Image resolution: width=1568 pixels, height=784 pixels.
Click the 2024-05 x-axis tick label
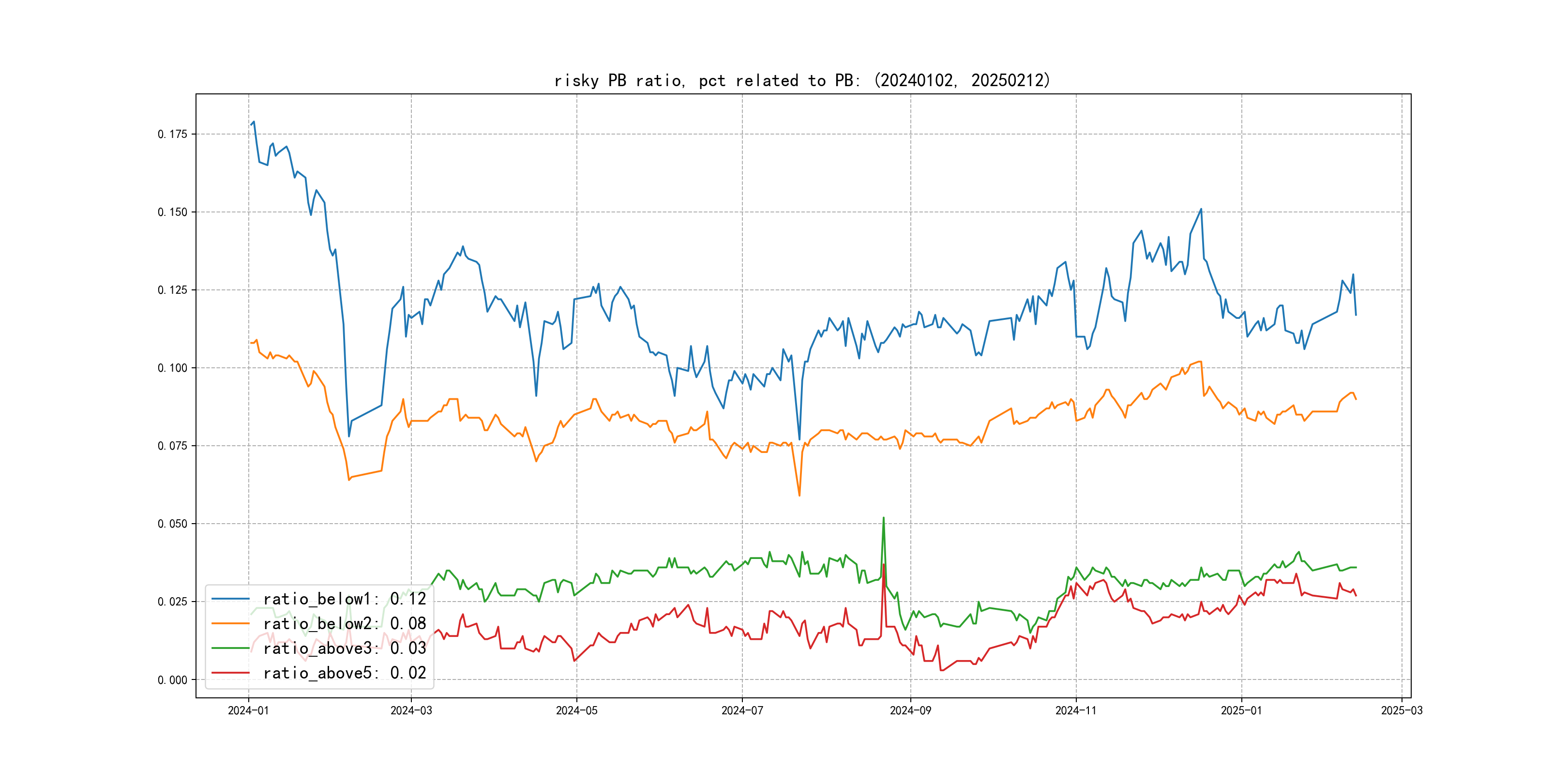pyautogui.click(x=576, y=710)
